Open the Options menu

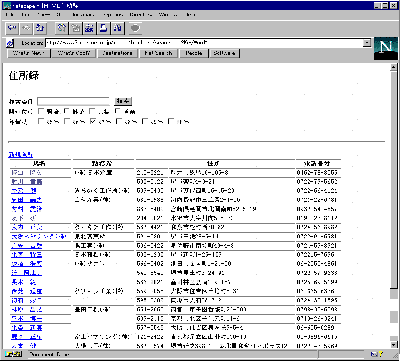click(x=113, y=15)
